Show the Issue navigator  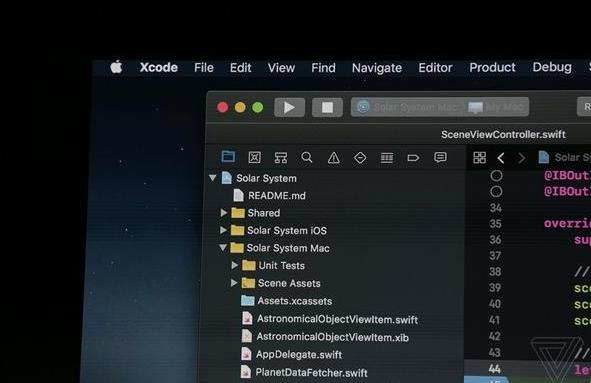point(334,158)
